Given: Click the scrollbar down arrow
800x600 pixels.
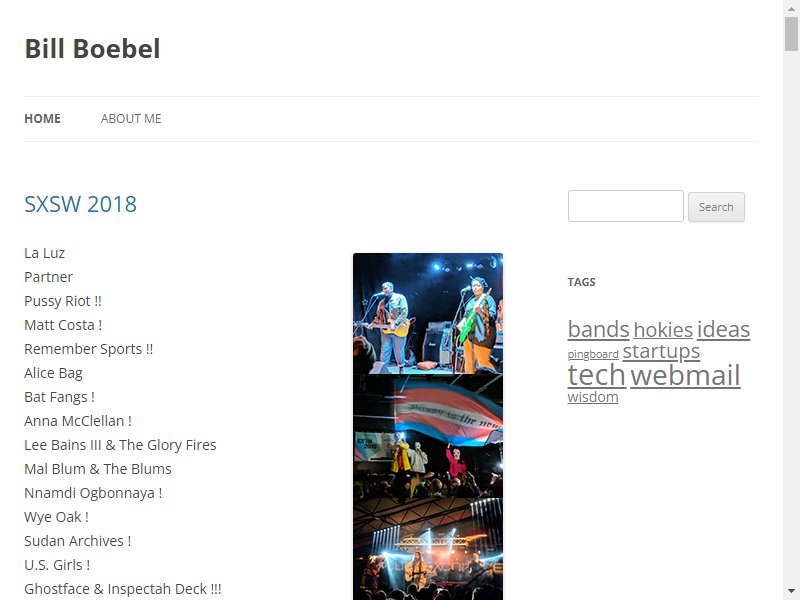Looking at the screenshot, I should coord(791,592).
